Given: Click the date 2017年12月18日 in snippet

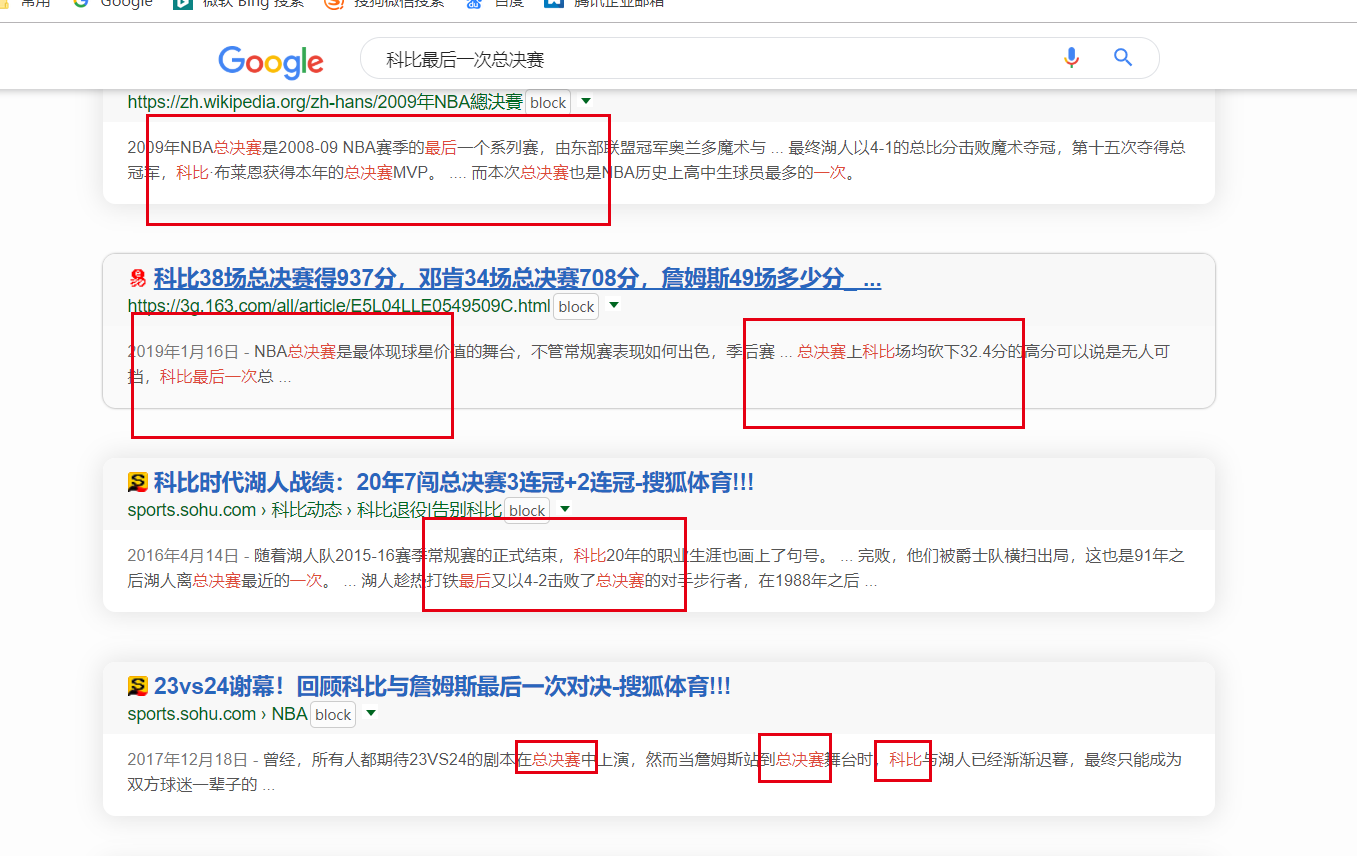Looking at the screenshot, I should pos(188,760).
